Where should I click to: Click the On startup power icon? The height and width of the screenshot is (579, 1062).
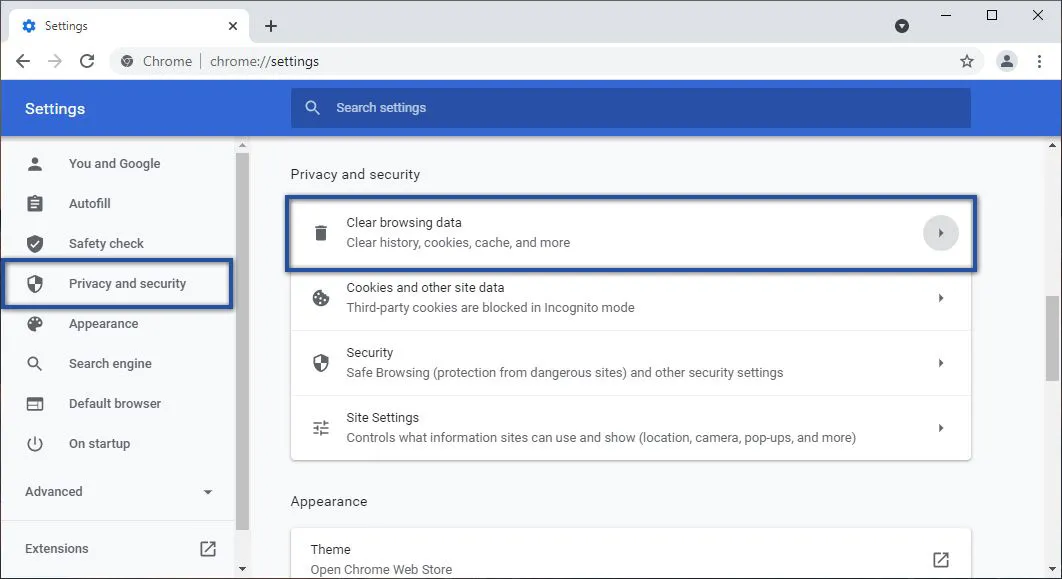tap(35, 443)
